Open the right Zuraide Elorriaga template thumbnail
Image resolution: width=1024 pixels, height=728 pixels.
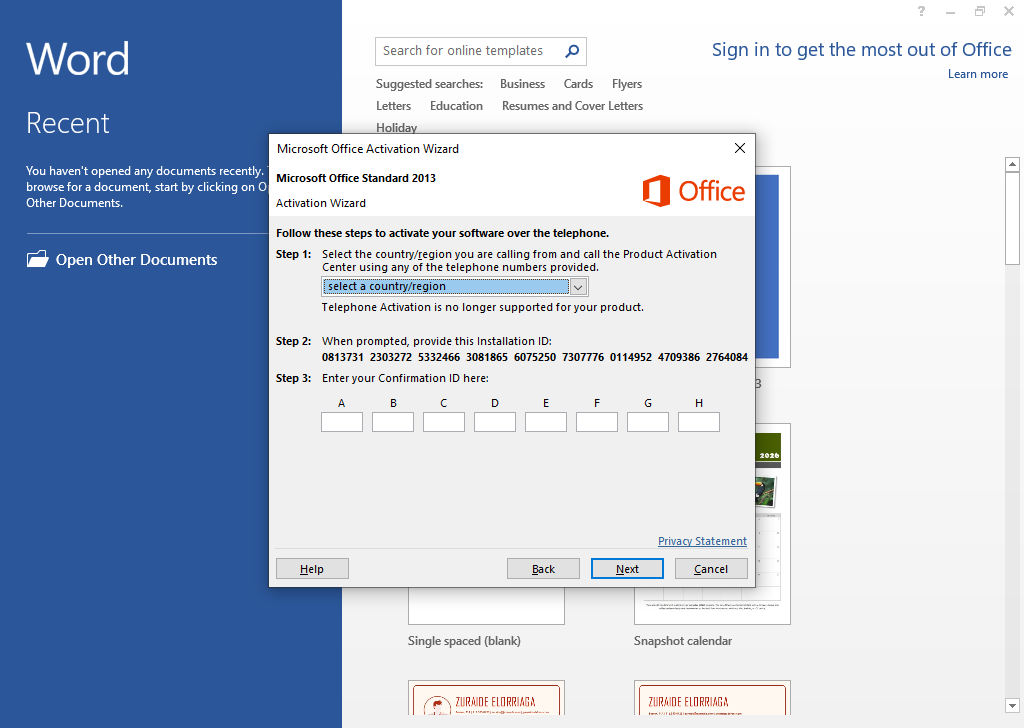click(712, 699)
